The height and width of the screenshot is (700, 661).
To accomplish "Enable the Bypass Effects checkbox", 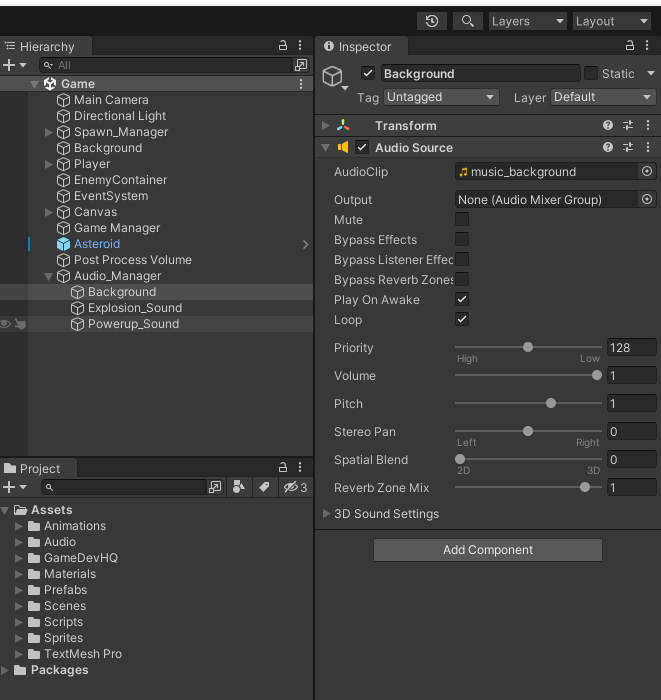I will coord(462,239).
